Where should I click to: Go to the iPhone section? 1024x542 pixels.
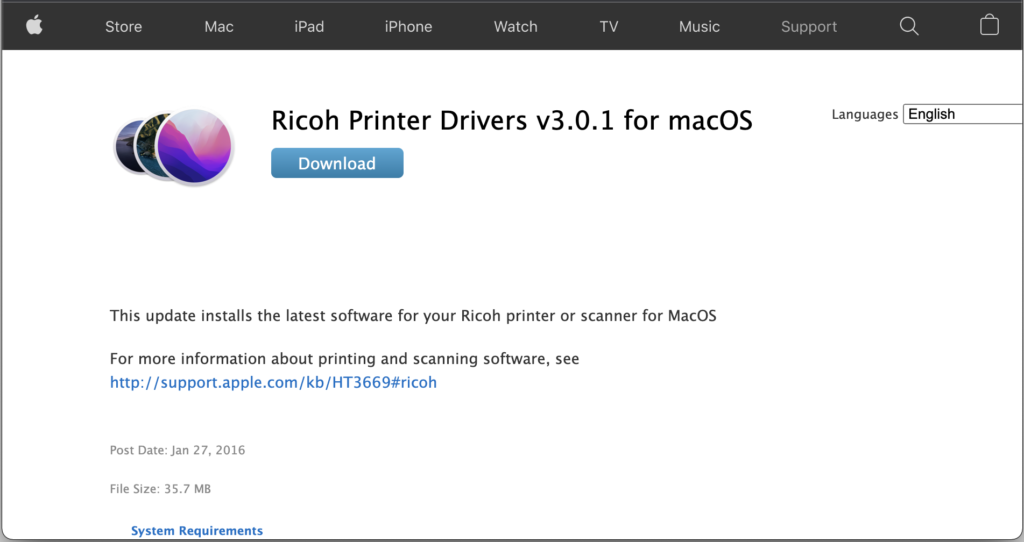click(408, 27)
